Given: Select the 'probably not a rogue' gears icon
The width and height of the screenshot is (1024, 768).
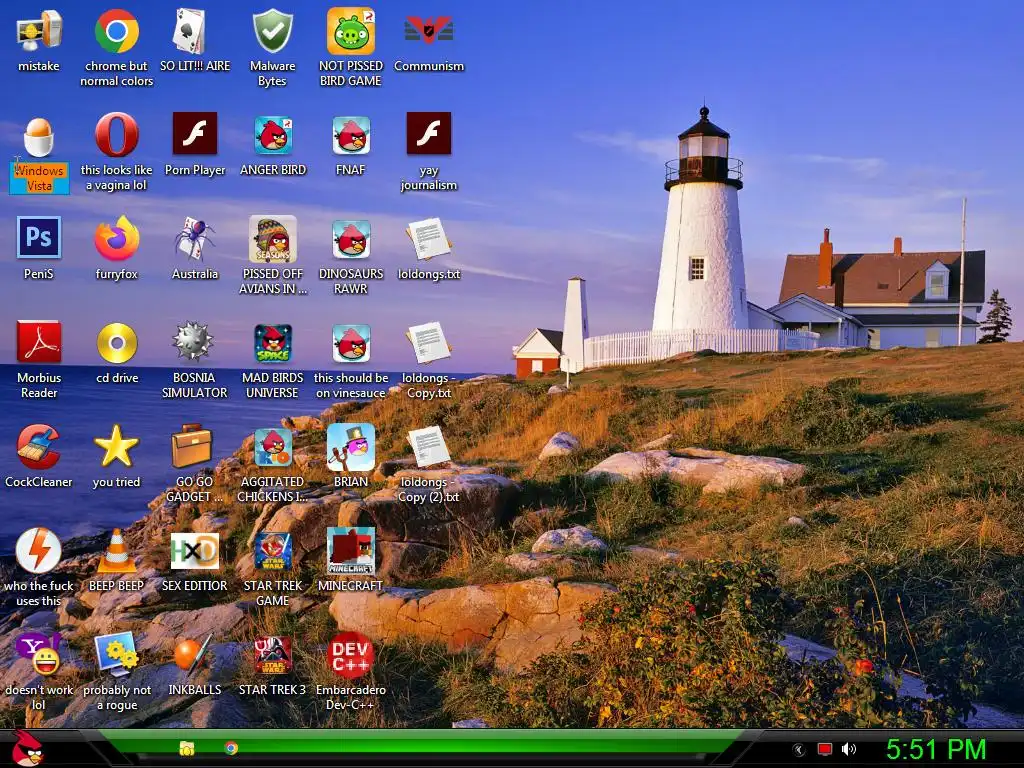Looking at the screenshot, I should click(116, 654).
